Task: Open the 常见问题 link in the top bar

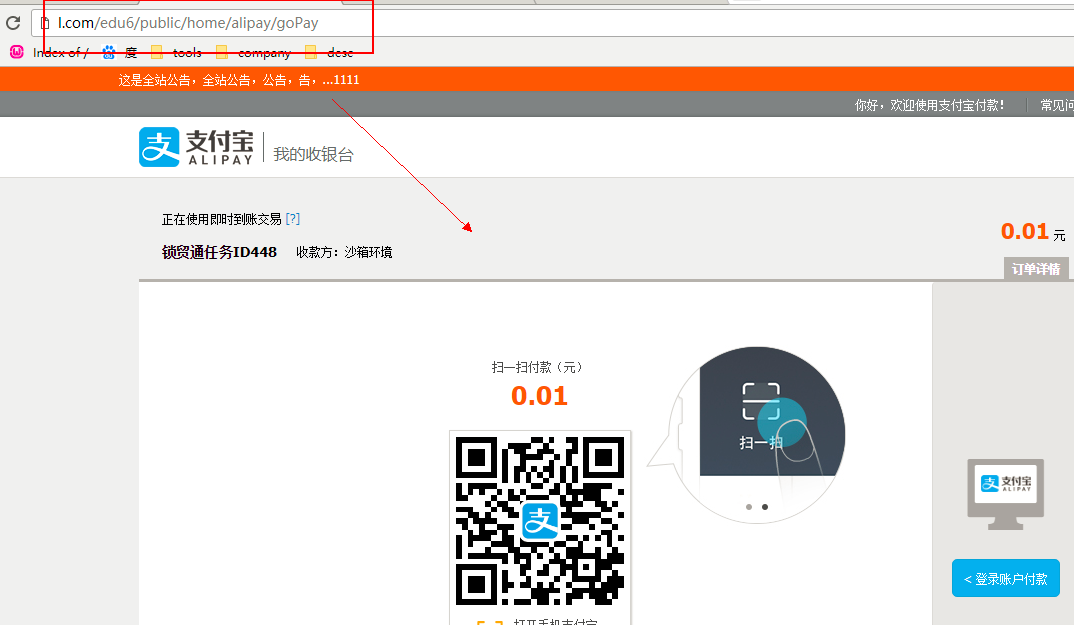Action: point(1056,105)
